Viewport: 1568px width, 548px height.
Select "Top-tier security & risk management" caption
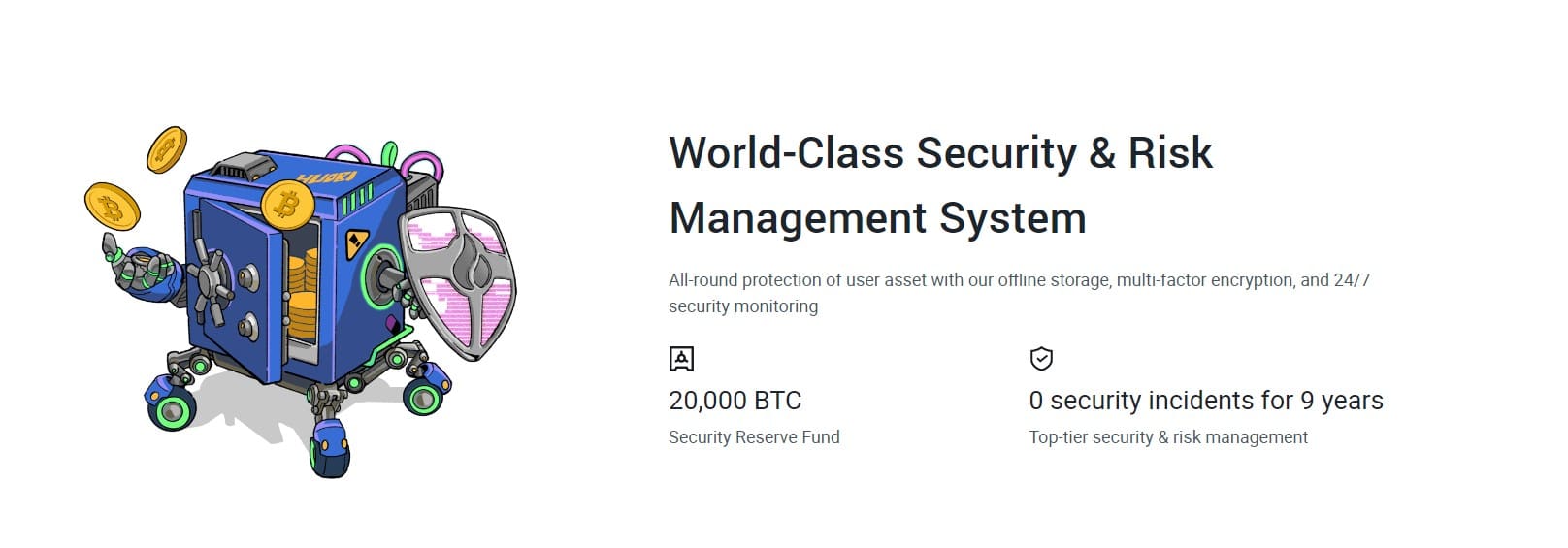1167,437
